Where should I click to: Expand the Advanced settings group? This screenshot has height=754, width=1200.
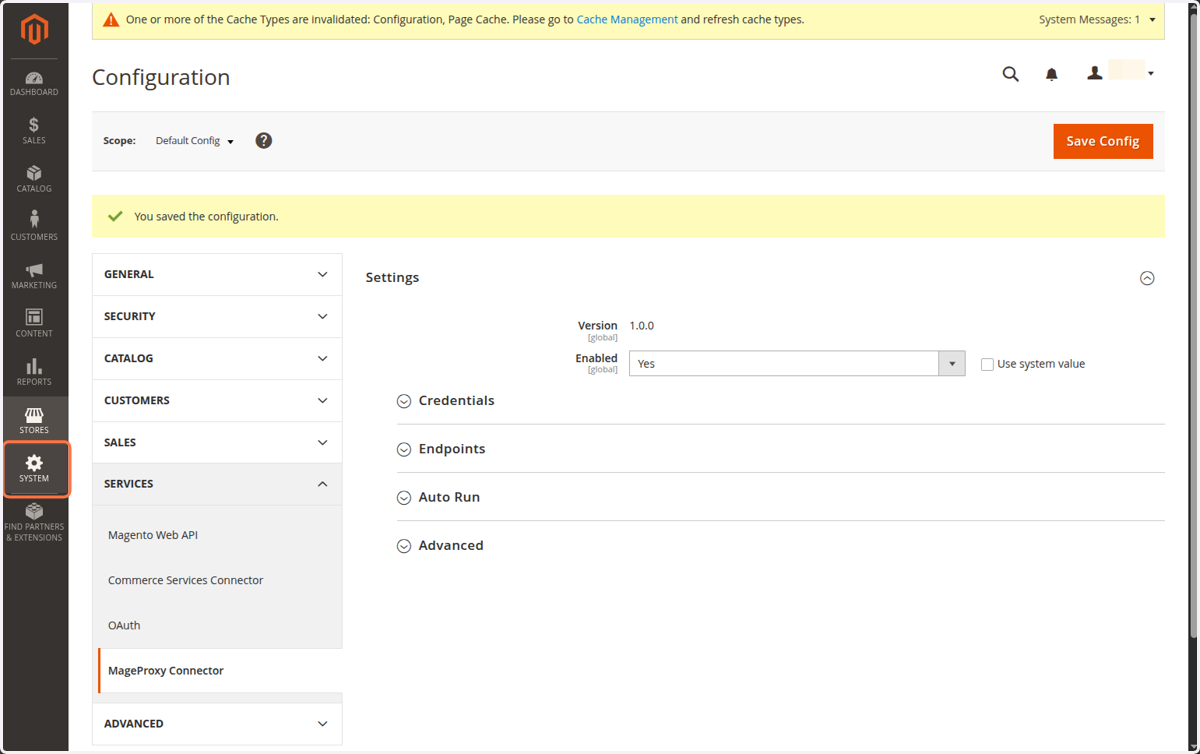[440, 545]
